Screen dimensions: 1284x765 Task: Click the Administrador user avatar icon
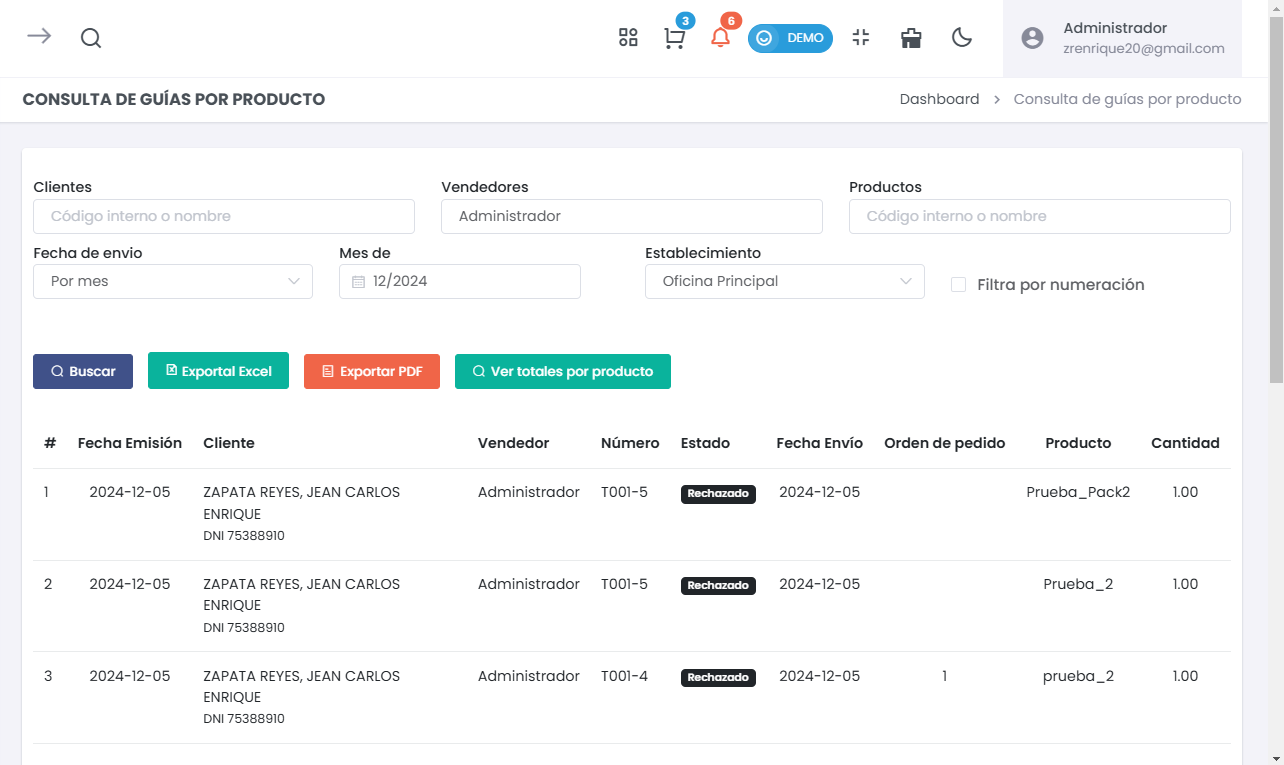pos(1032,38)
